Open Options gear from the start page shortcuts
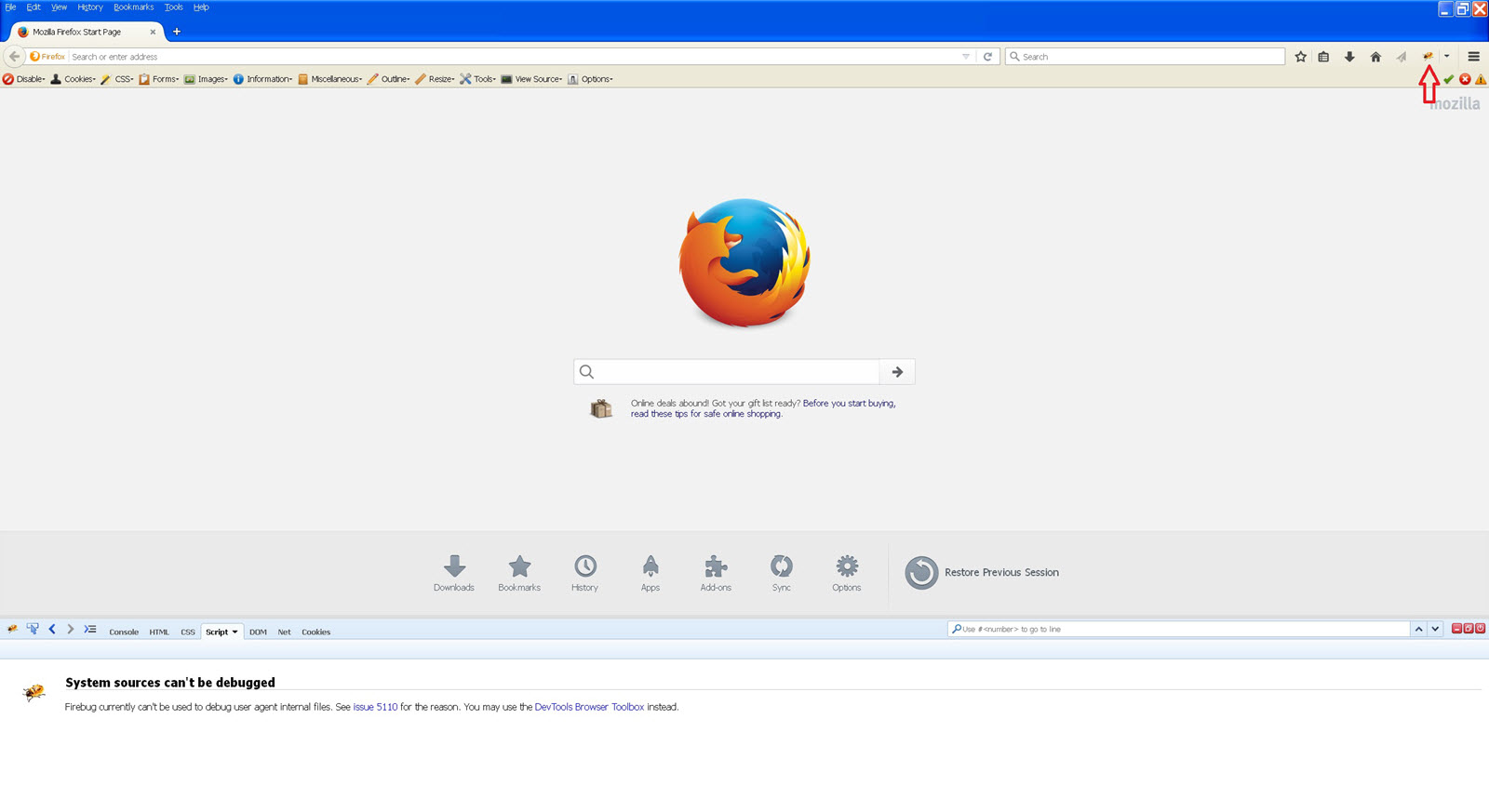The width and height of the screenshot is (1489, 812). point(847,573)
